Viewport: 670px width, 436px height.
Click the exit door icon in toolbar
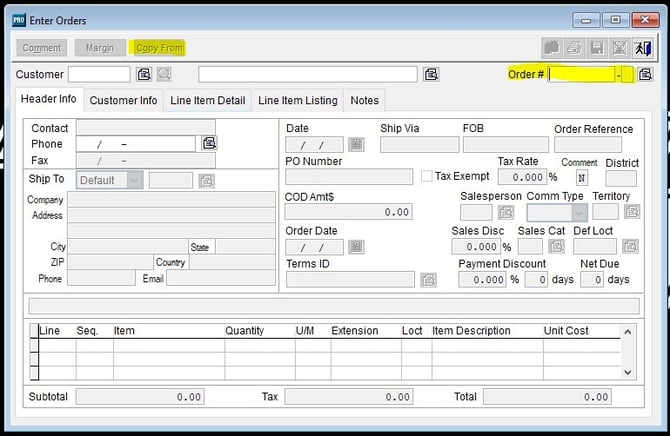[x=642, y=47]
